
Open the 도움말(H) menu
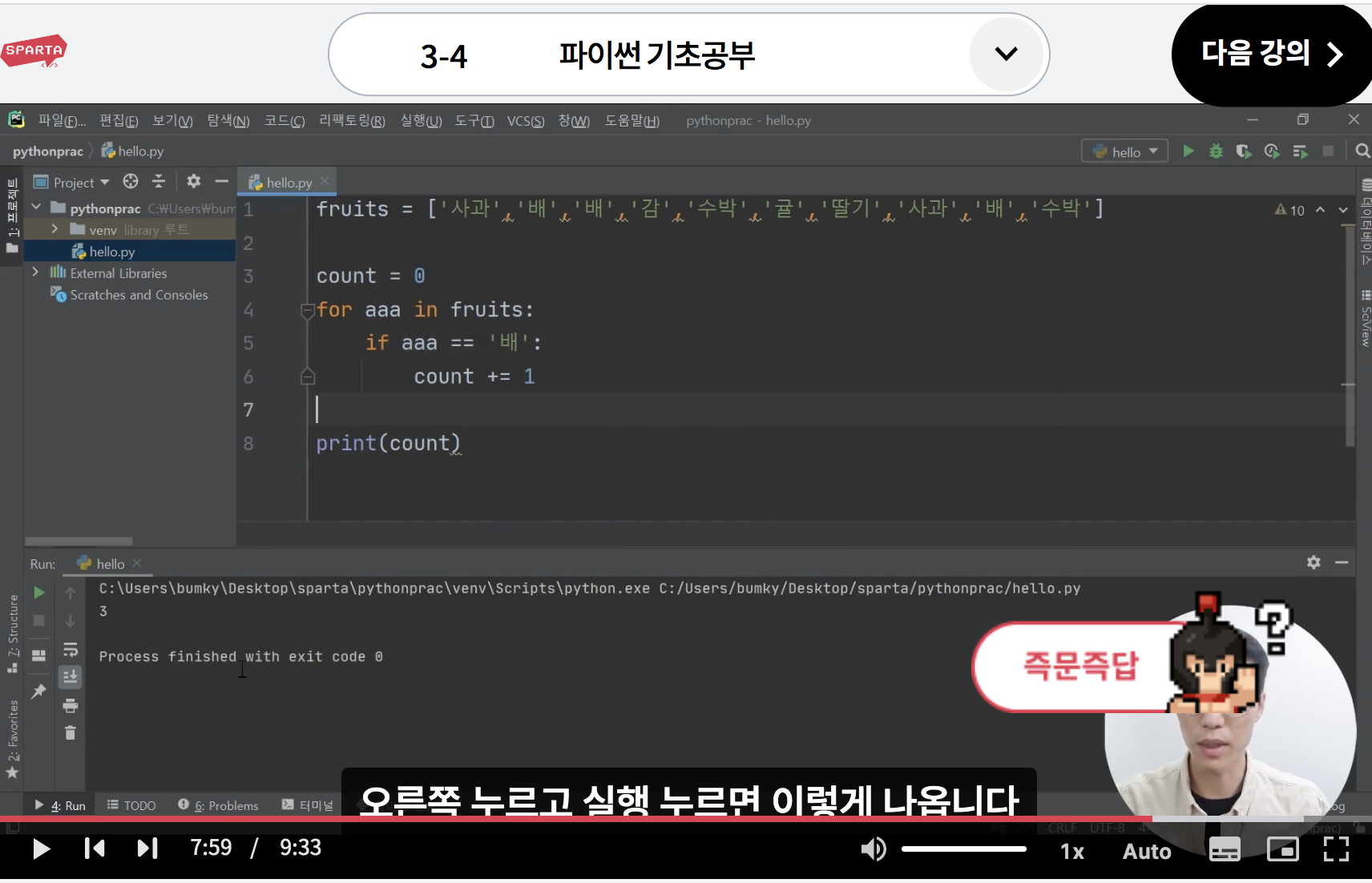(x=632, y=121)
